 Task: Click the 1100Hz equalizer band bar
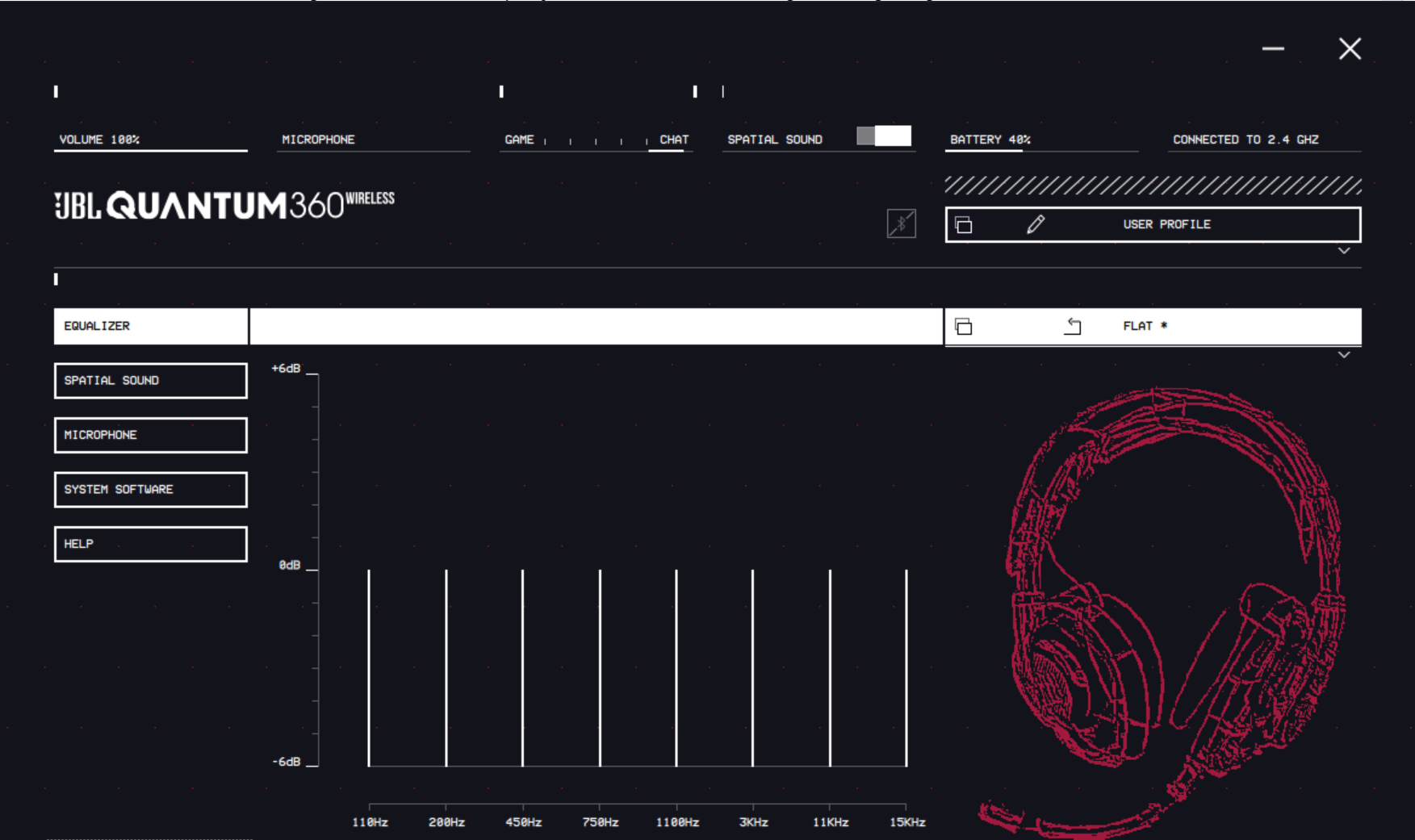pos(676,668)
